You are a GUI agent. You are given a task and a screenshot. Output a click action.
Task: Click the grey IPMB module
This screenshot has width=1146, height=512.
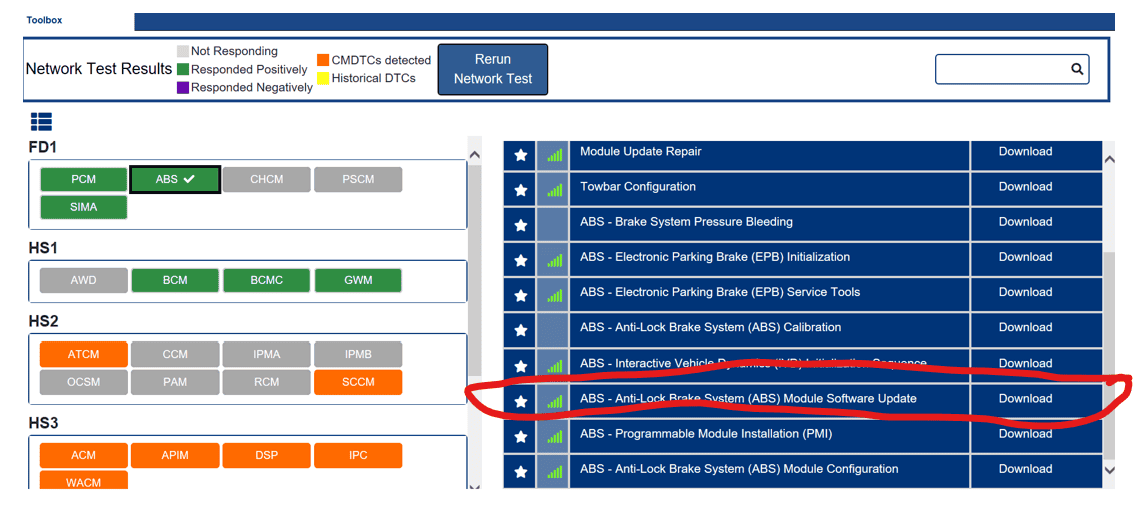point(357,354)
